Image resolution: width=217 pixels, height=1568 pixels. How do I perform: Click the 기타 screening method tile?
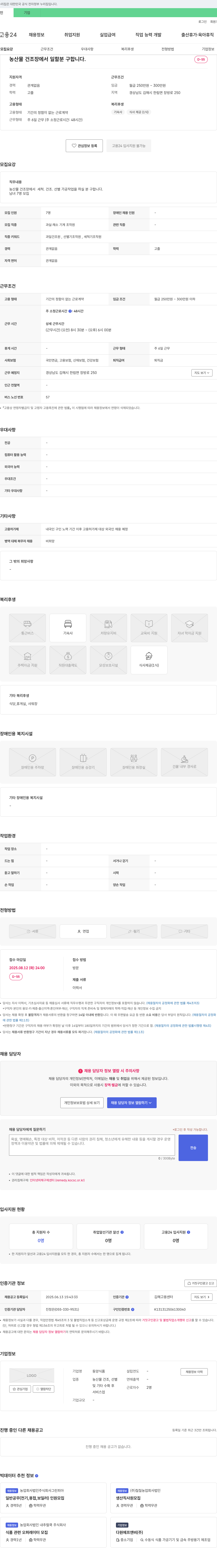[x=184, y=931]
